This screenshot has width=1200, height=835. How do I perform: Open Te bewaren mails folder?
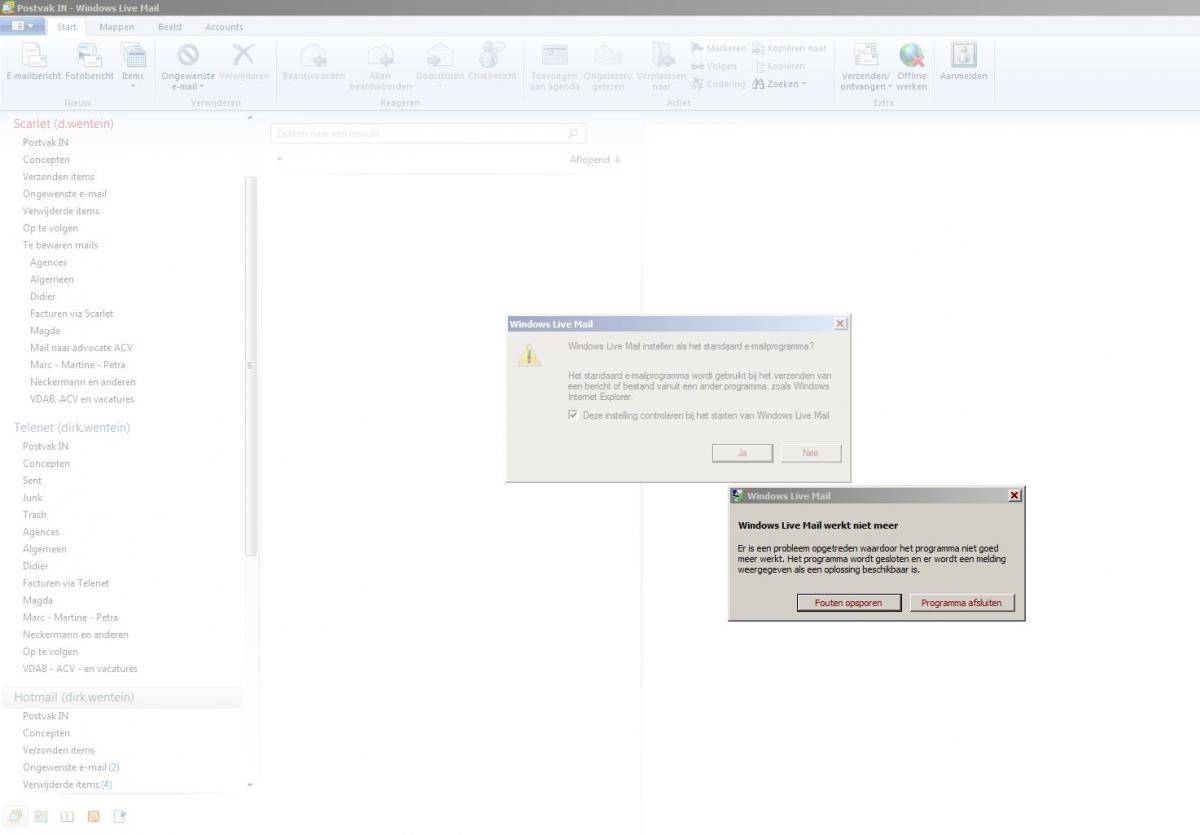pos(60,245)
